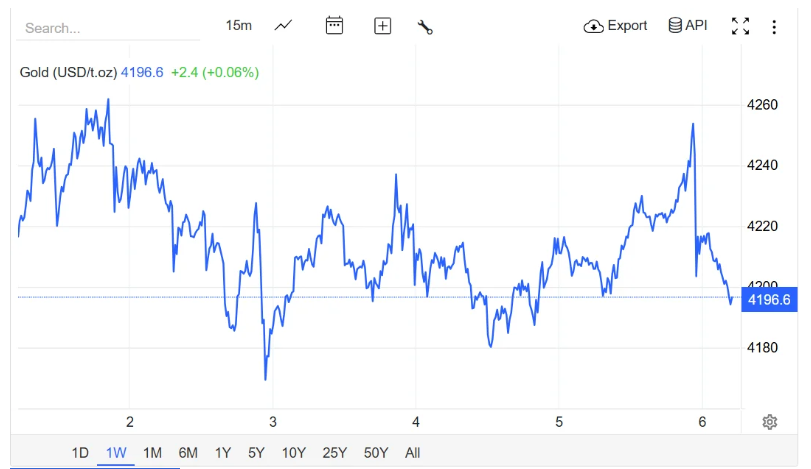Screen dimensions: 811x469
Task: Show All historical data
Action: click(412, 453)
